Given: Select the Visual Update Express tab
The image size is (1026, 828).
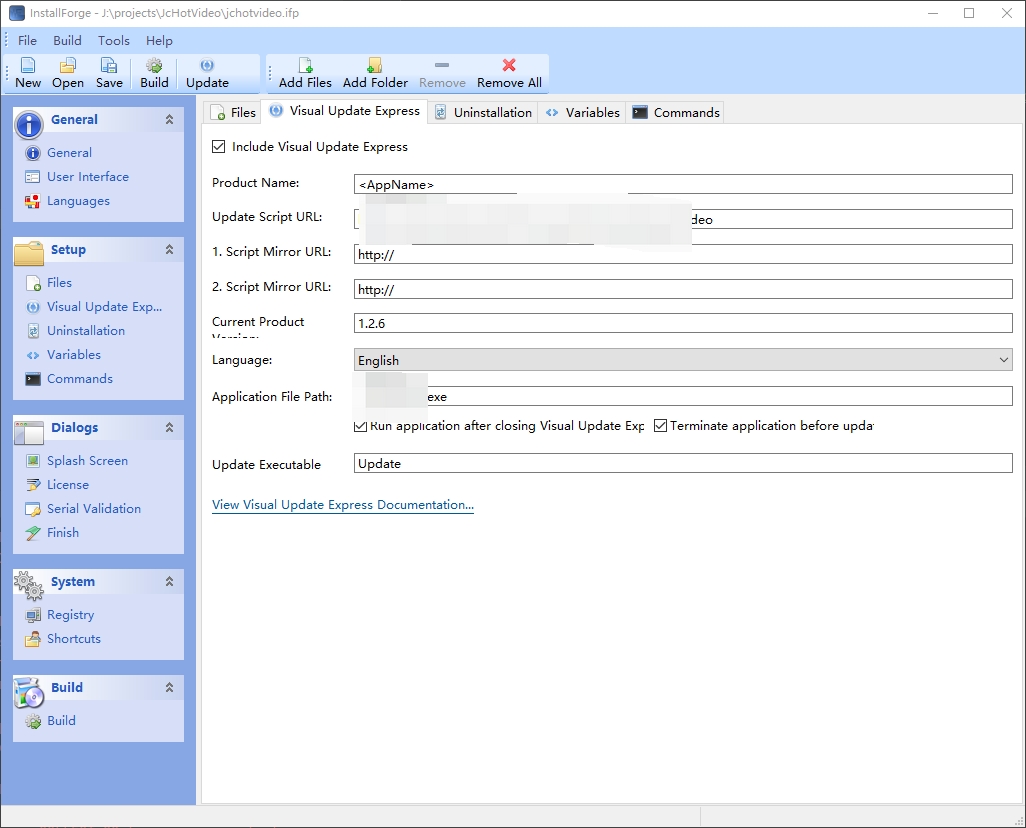Looking at the screenshot, I should pos(345,111).
